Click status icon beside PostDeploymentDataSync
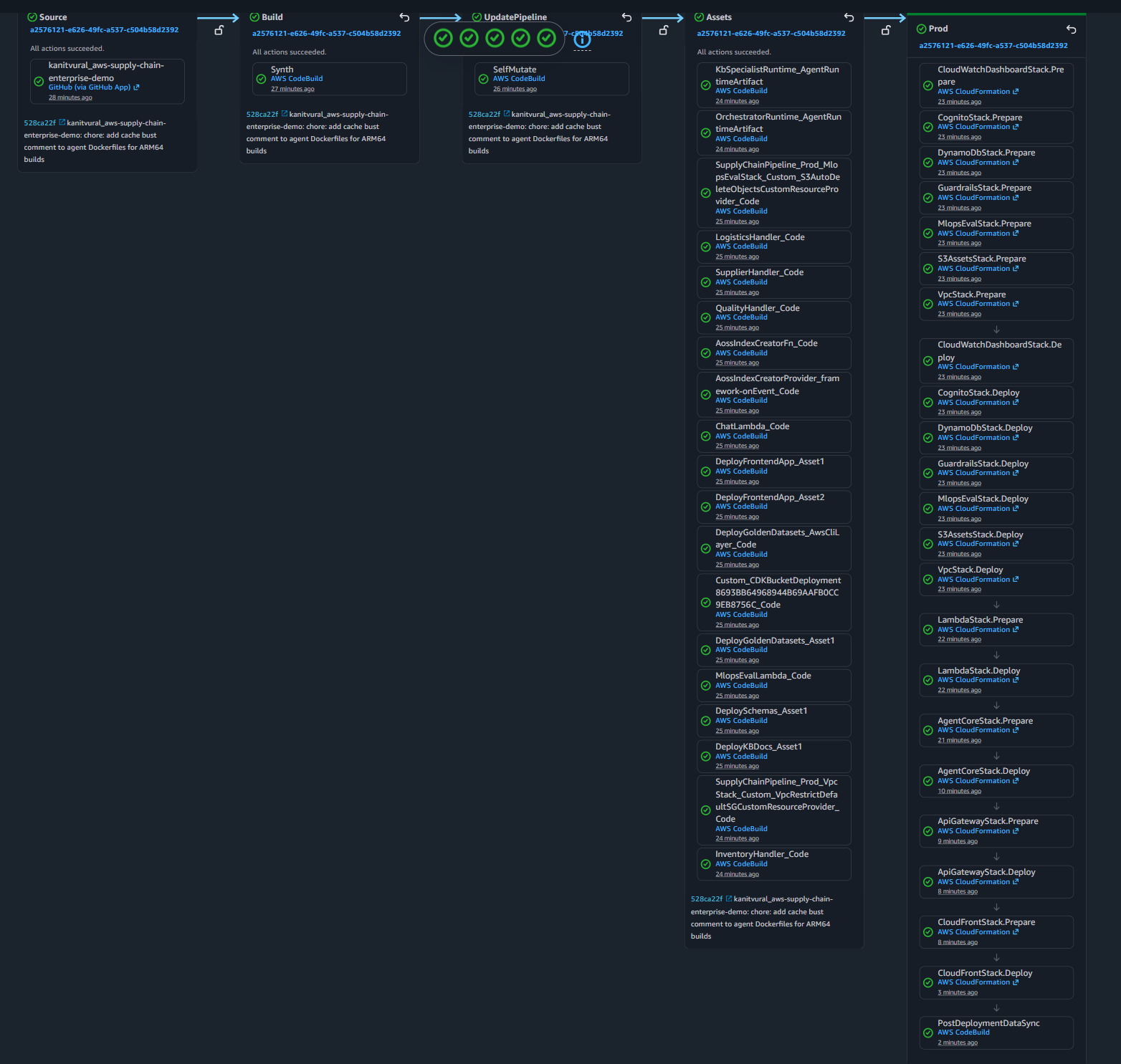1121x1064 pixels. pos(928,1032)
